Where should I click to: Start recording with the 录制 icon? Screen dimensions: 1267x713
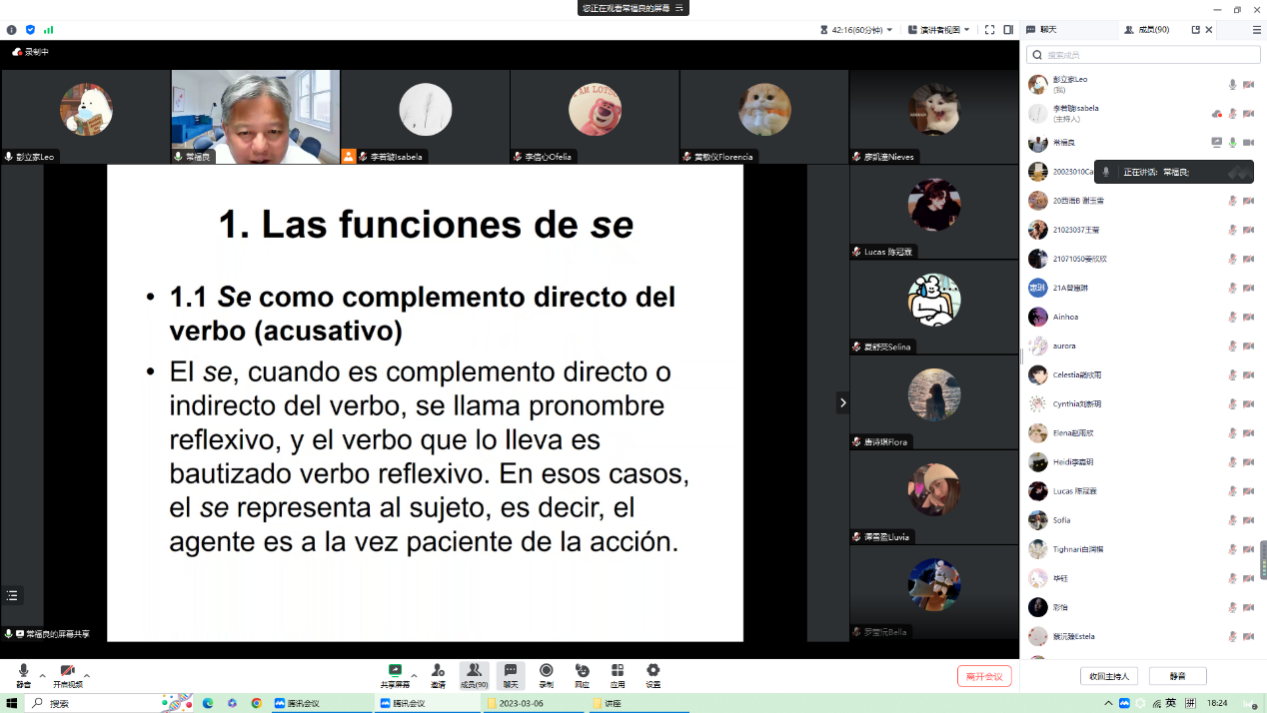click(x=546, y=675)
